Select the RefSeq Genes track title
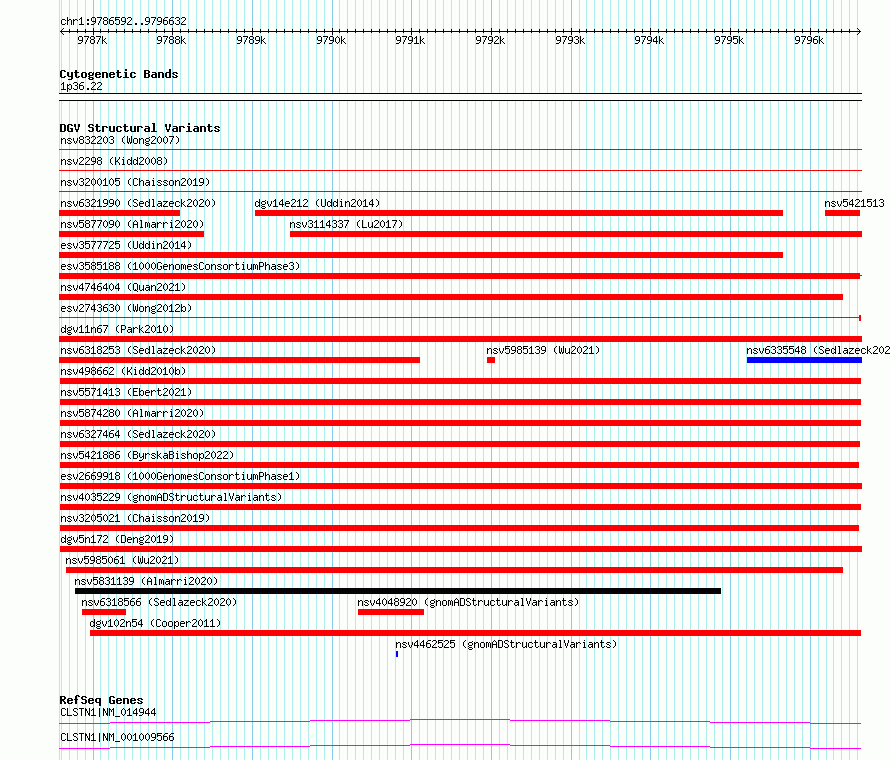 (x=101, y=700)
